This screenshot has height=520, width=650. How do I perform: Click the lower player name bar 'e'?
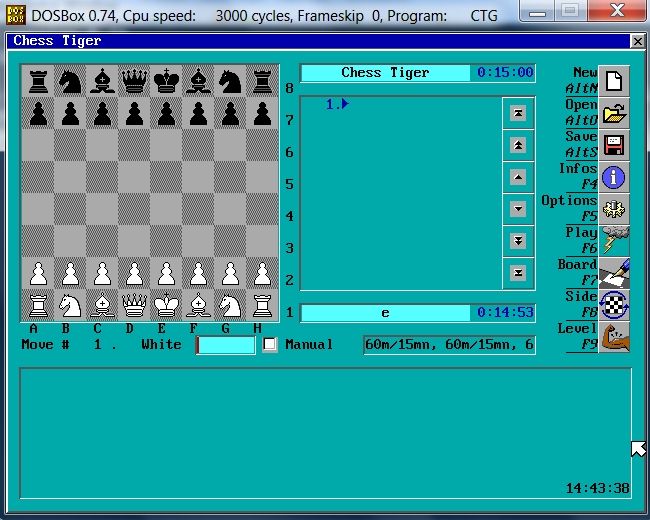385,313
